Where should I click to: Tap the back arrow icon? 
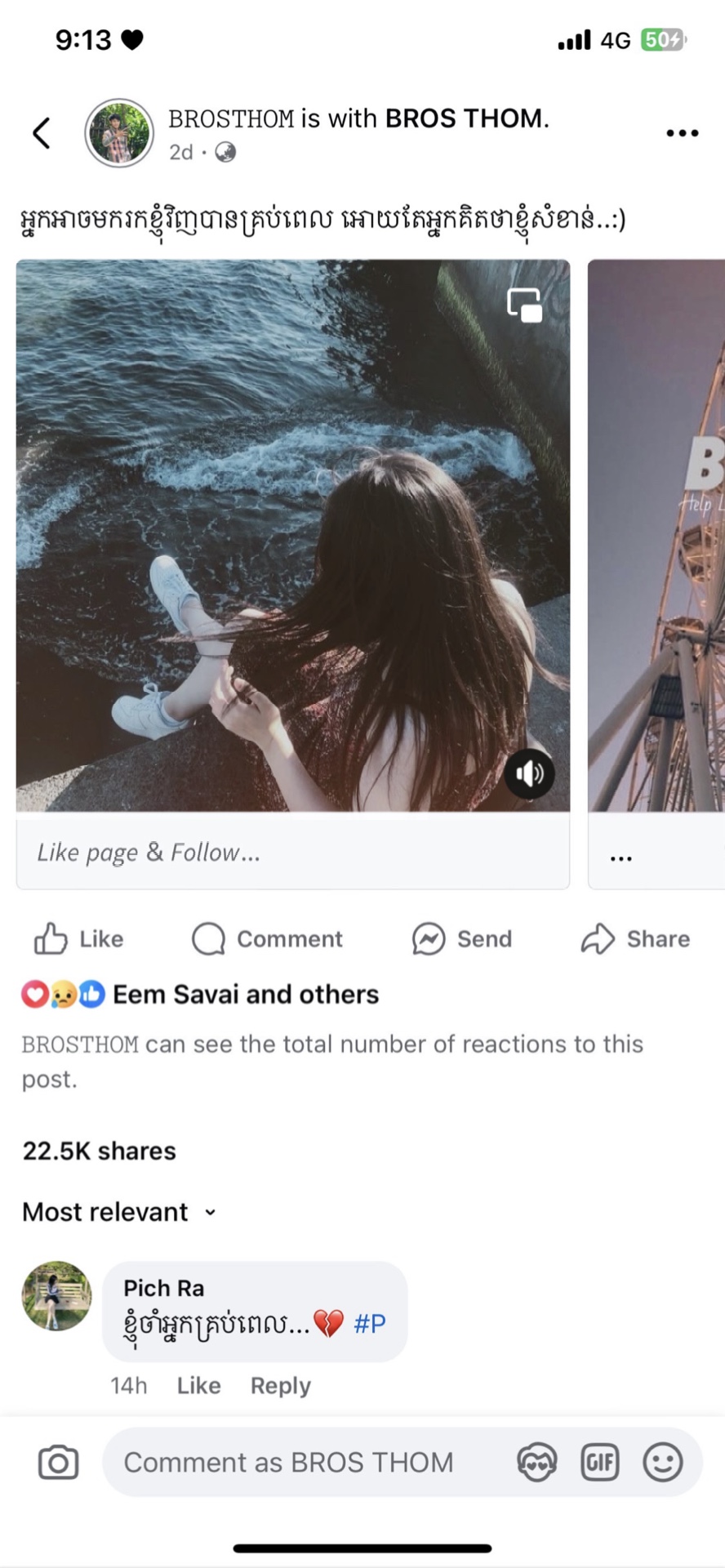click(x=42, y=133)
